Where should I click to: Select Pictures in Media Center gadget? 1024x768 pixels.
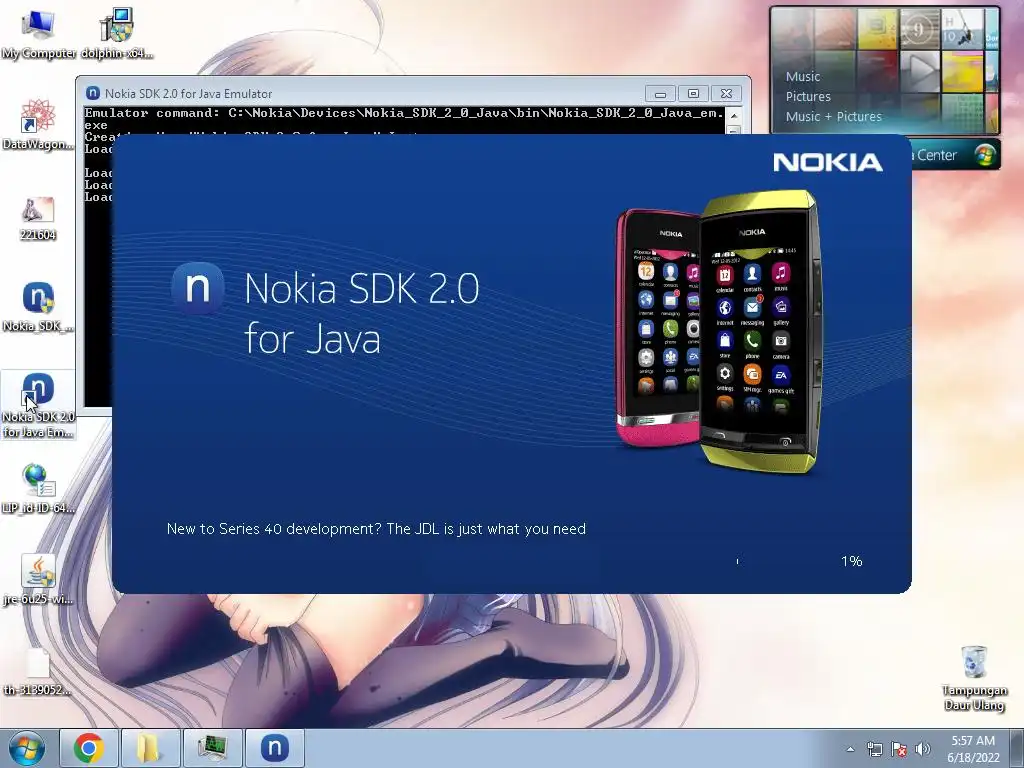tap(808, 97)
